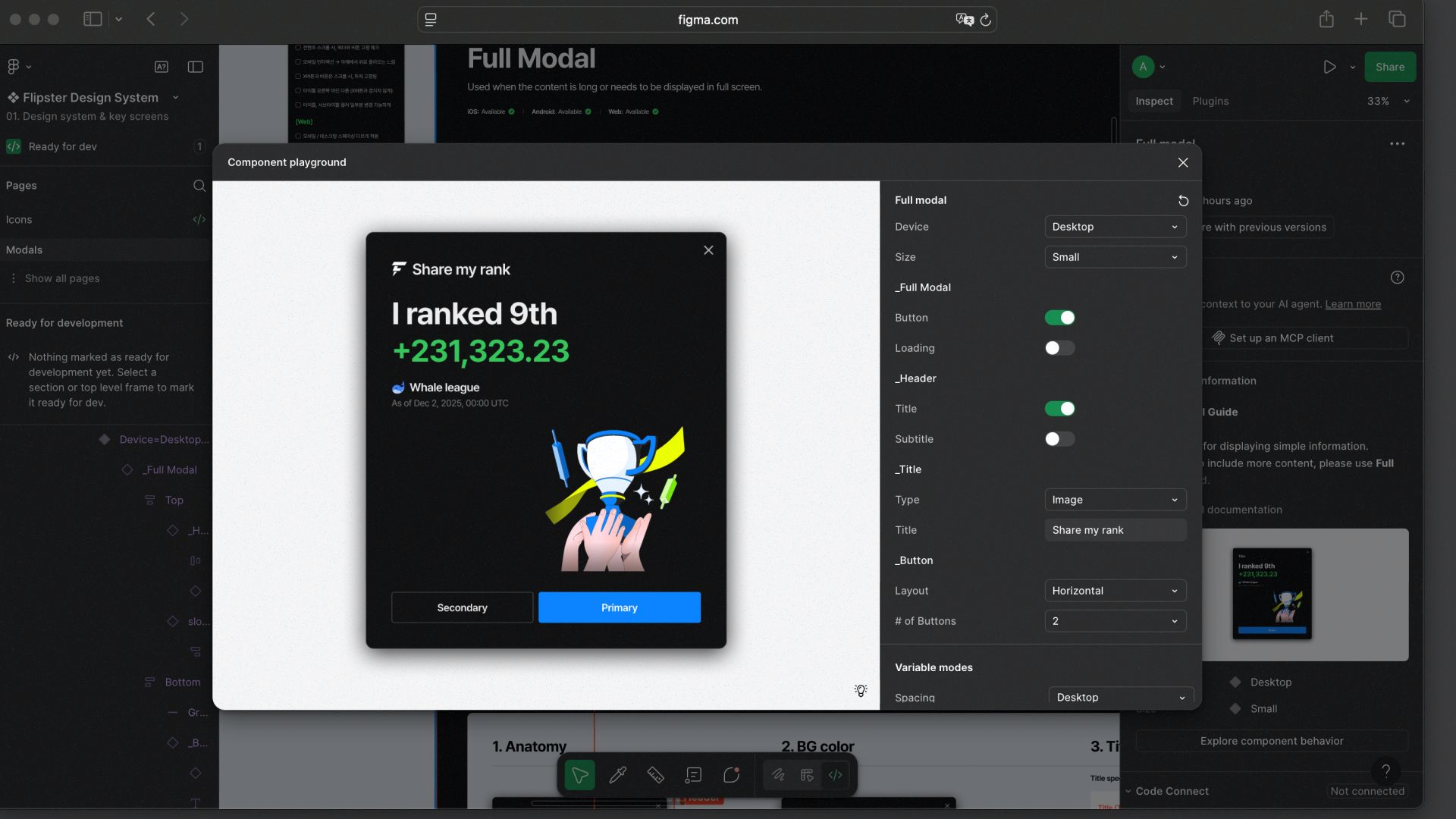Expand the Flipster Design System file menu chevron
Viewport: 1456px width, 819px height.
click(175, 97)
